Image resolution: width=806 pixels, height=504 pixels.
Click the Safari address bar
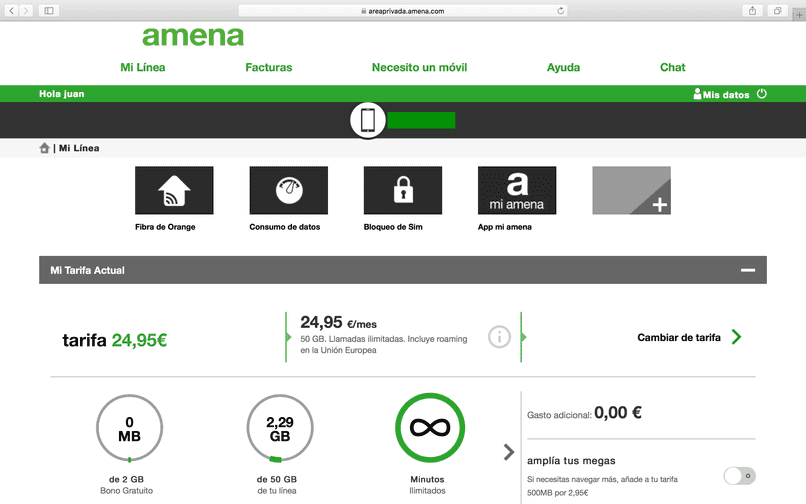click(x=403, y=10)
